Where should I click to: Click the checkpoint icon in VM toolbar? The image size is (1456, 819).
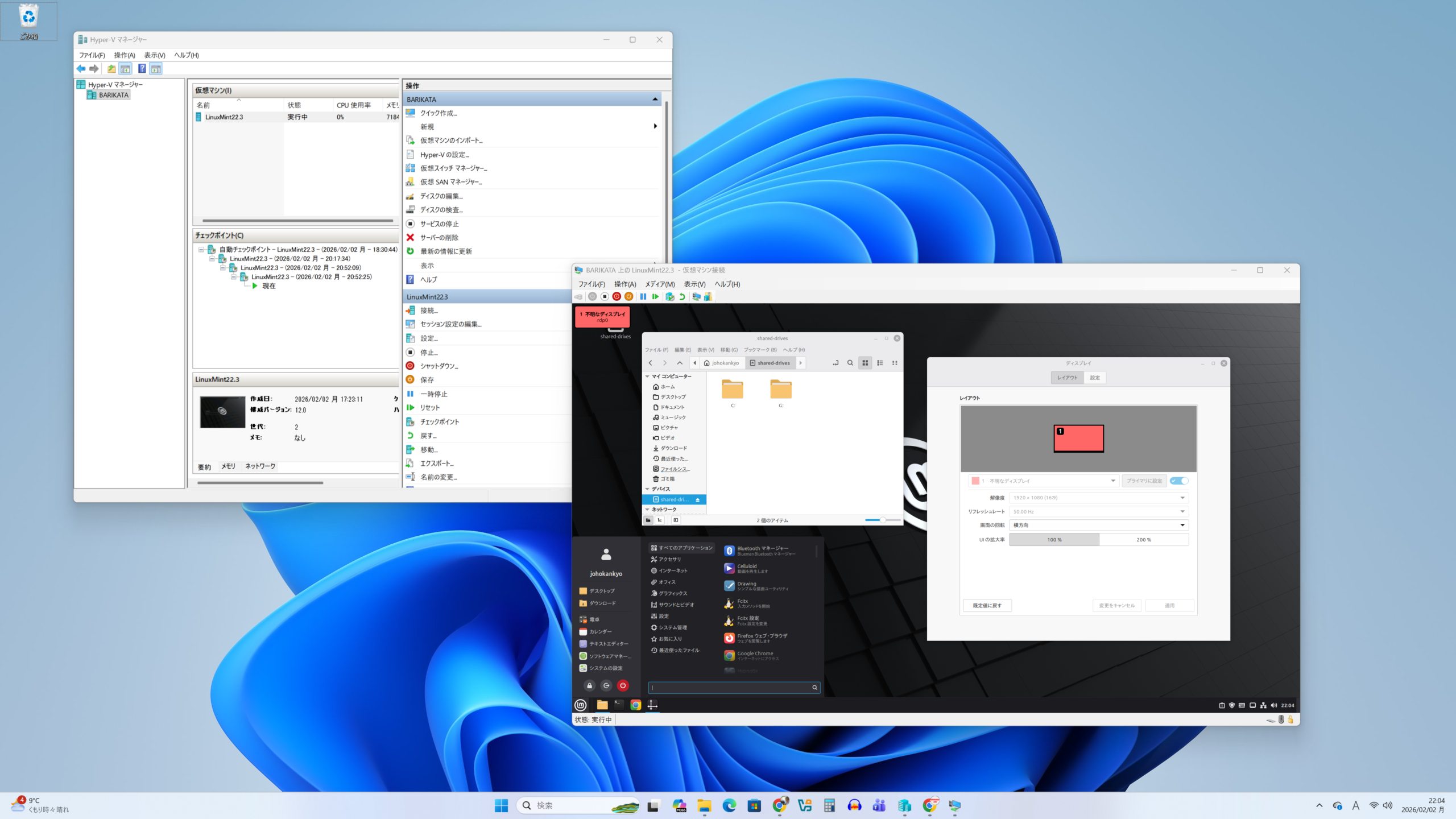pyautogui.click(x=669, y=296)
